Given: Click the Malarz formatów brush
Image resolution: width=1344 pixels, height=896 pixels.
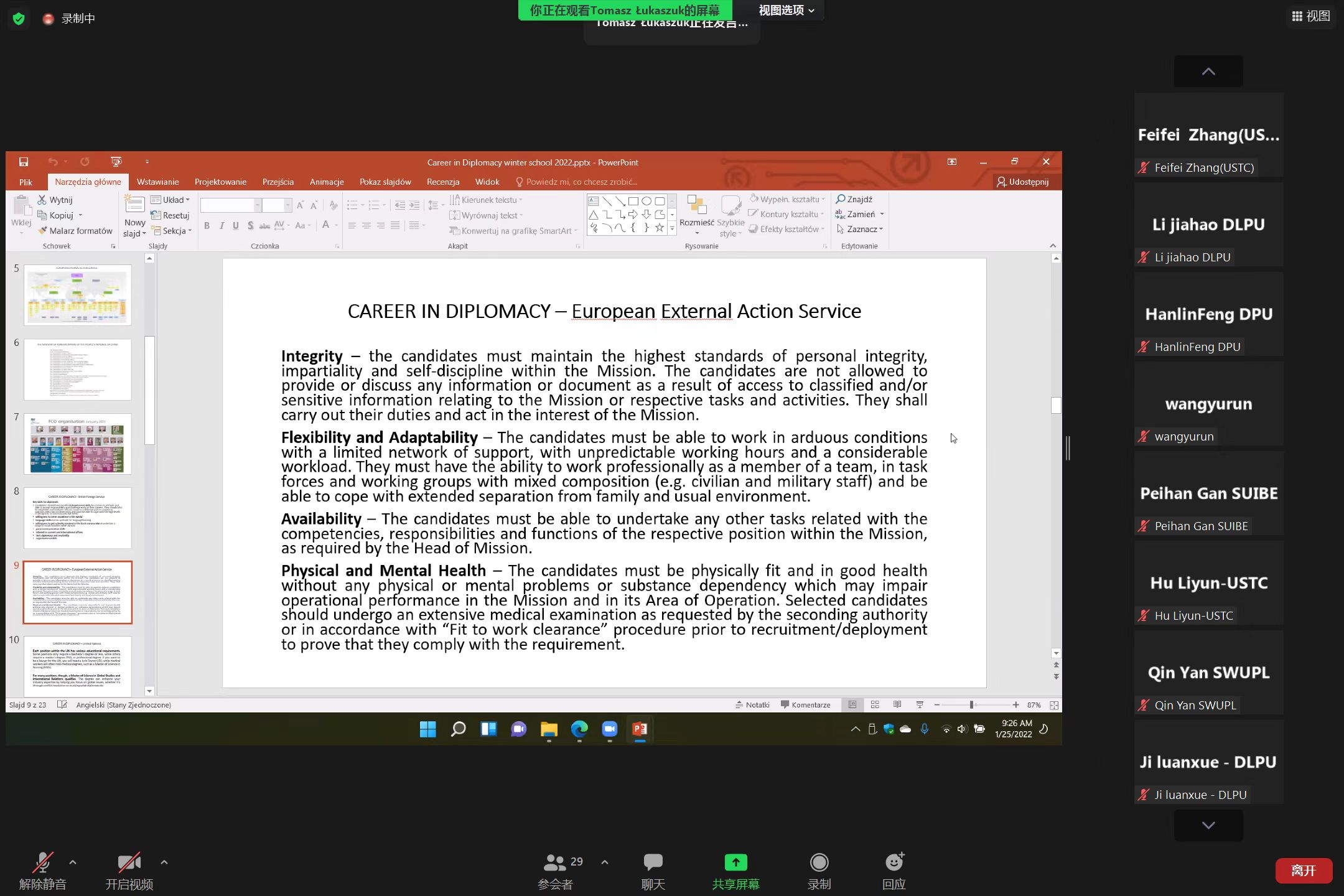Looking at the screenshot, I should [43, 230].
